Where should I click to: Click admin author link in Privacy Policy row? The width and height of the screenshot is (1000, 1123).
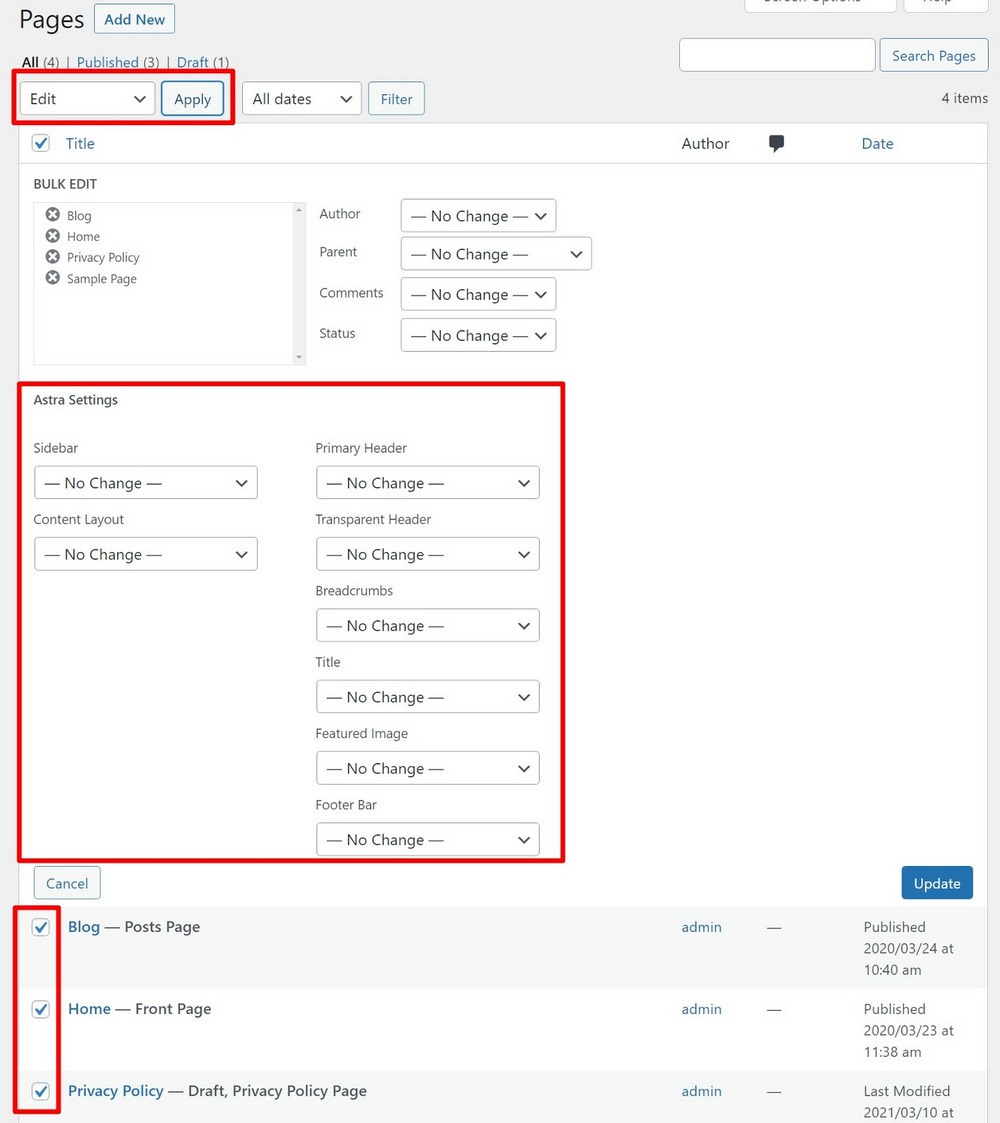[701, 1091]
